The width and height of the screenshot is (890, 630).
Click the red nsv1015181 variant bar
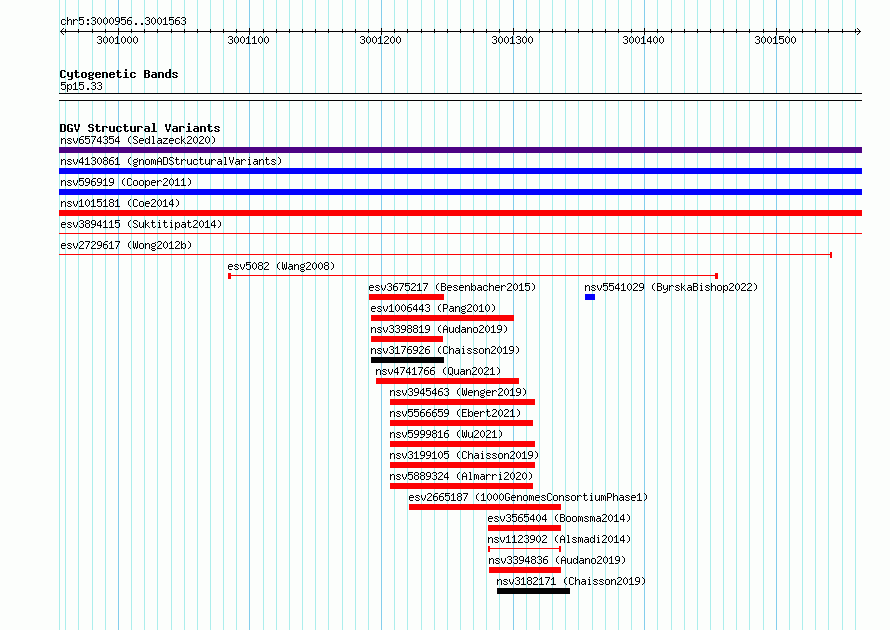click(460, 213)
